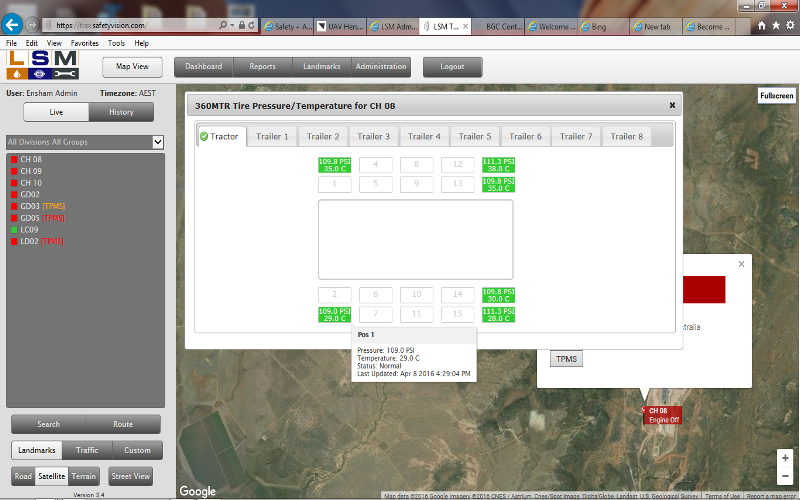Select red status vehicle CH 09 in list
The width and height of the screenshot is (800, 500).
(x=31, y=171)
